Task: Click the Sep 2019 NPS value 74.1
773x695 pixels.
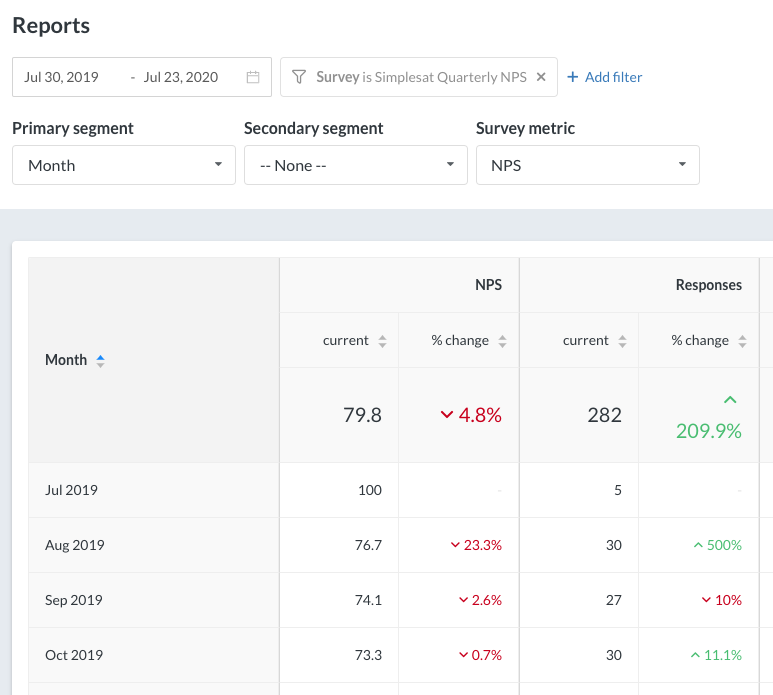Action: click(368, 600)
